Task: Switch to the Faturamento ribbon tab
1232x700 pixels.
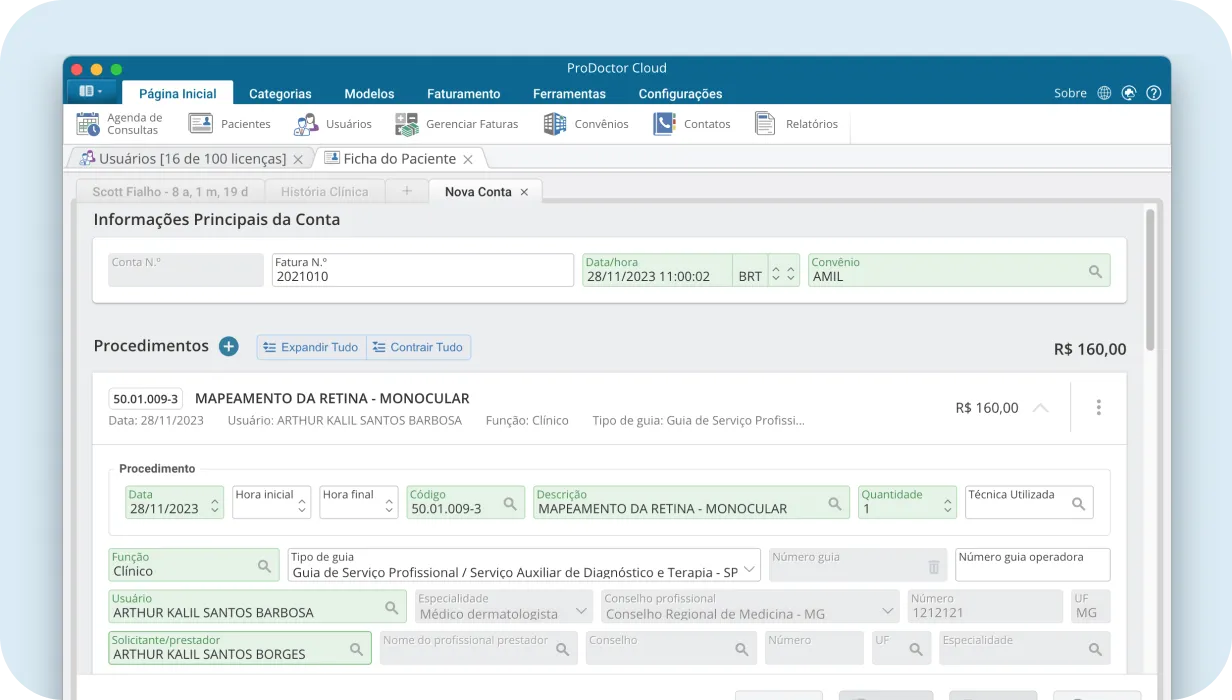Action: 463,93
